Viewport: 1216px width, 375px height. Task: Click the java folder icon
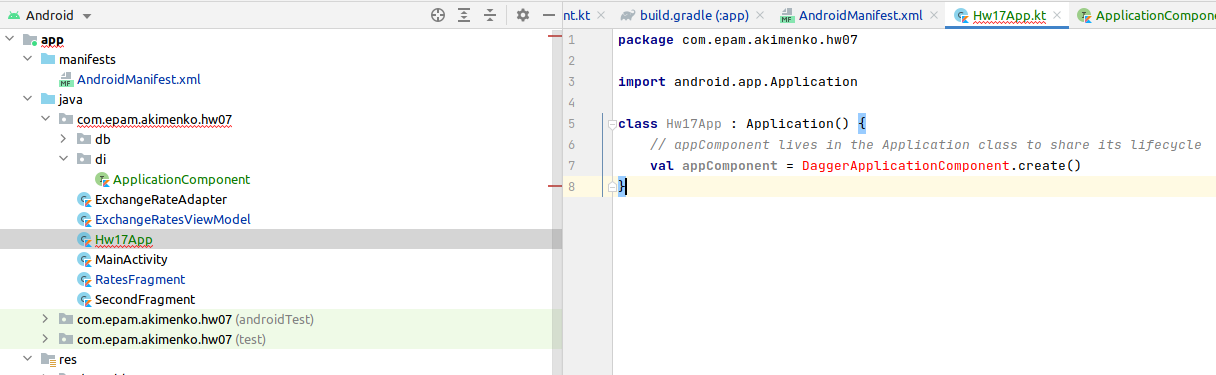click(x=48, y=99)
